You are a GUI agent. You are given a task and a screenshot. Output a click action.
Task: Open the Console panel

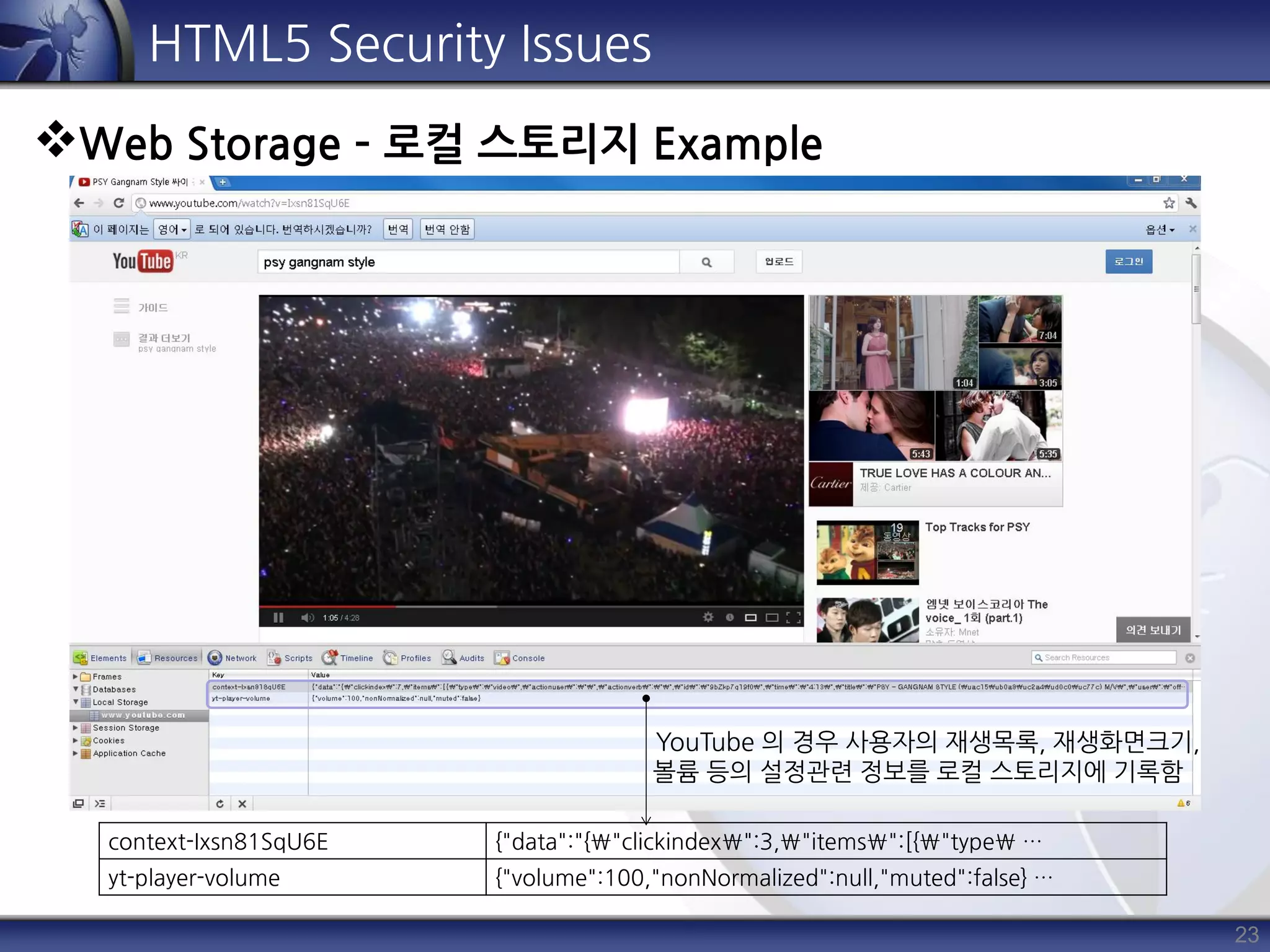520,658
